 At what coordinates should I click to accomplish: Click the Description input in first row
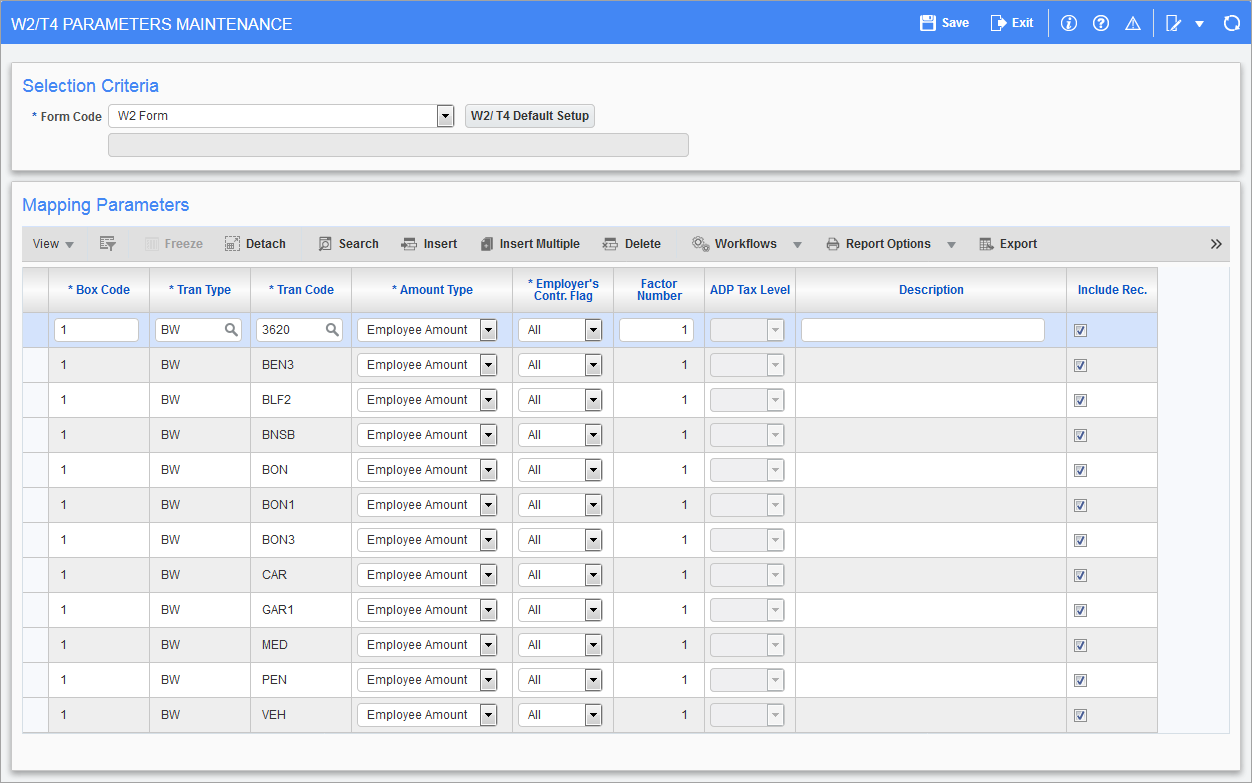923,330
